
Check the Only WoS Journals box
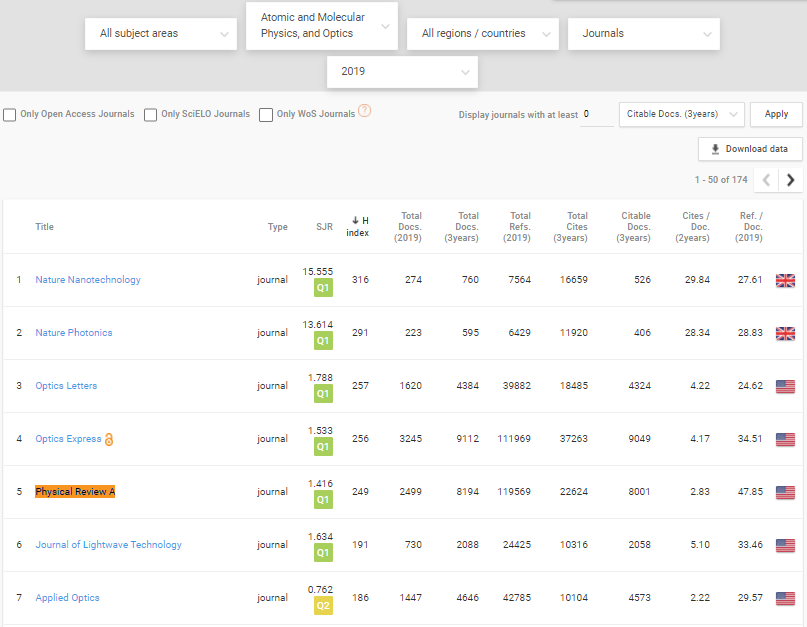pyautogui.click(x=266, y=114)
